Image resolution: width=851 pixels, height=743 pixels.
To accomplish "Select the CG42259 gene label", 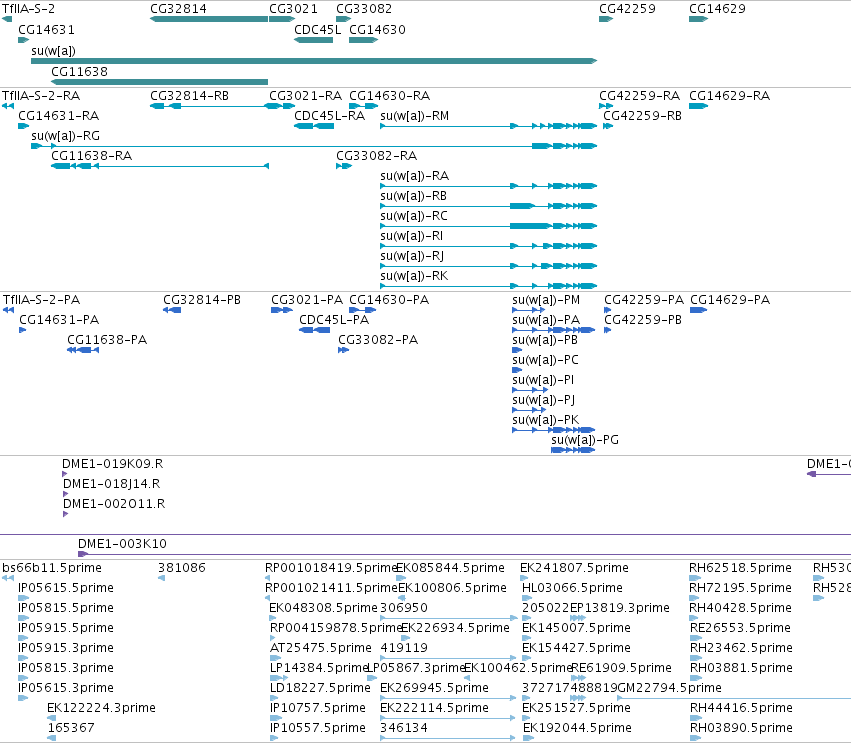I will click(x=627, y=9).
